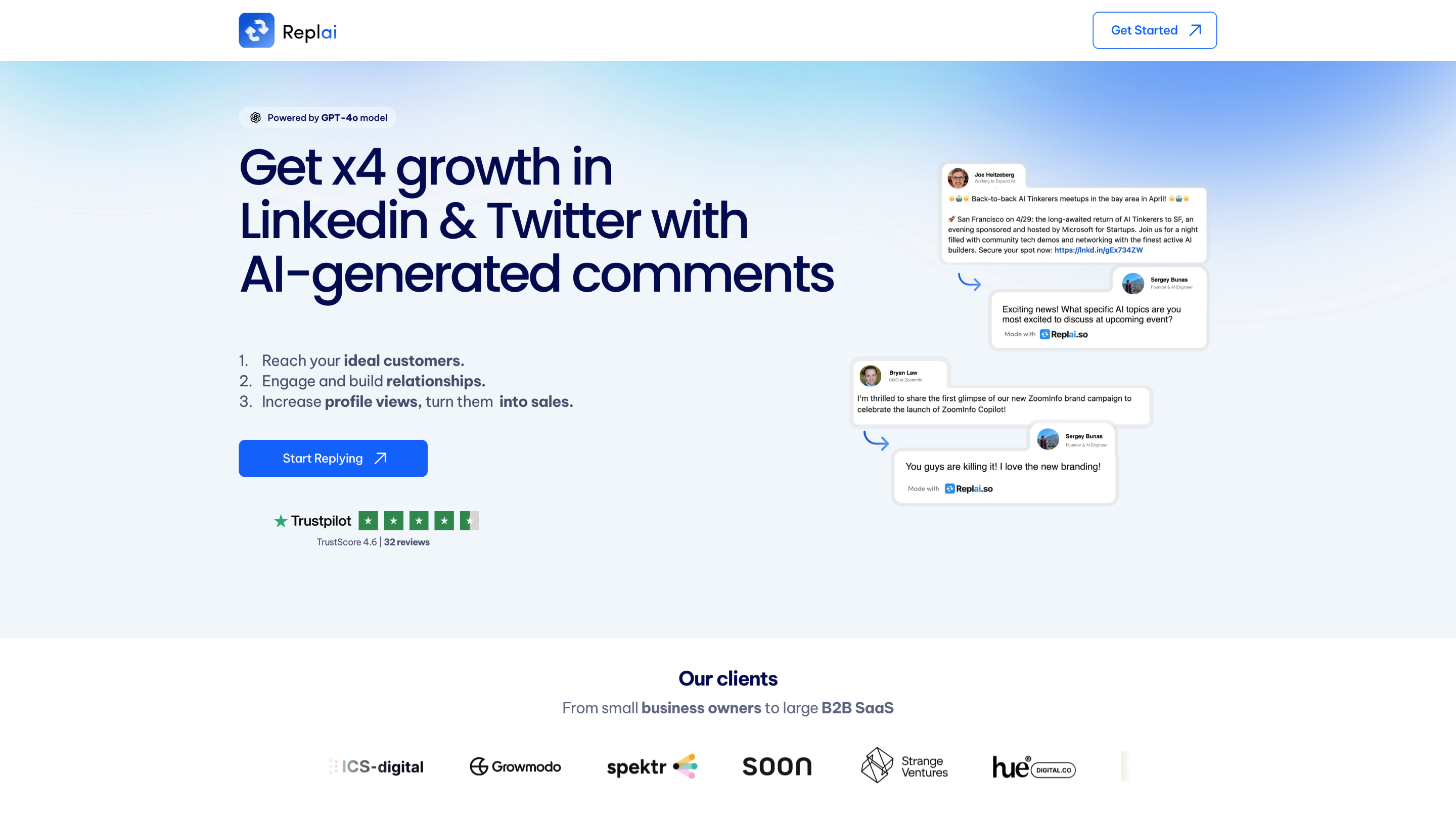The height and width of the screenshot is (819, 1456).
Task: Click the first Trustpilot rating star
Action: [368, 521]
